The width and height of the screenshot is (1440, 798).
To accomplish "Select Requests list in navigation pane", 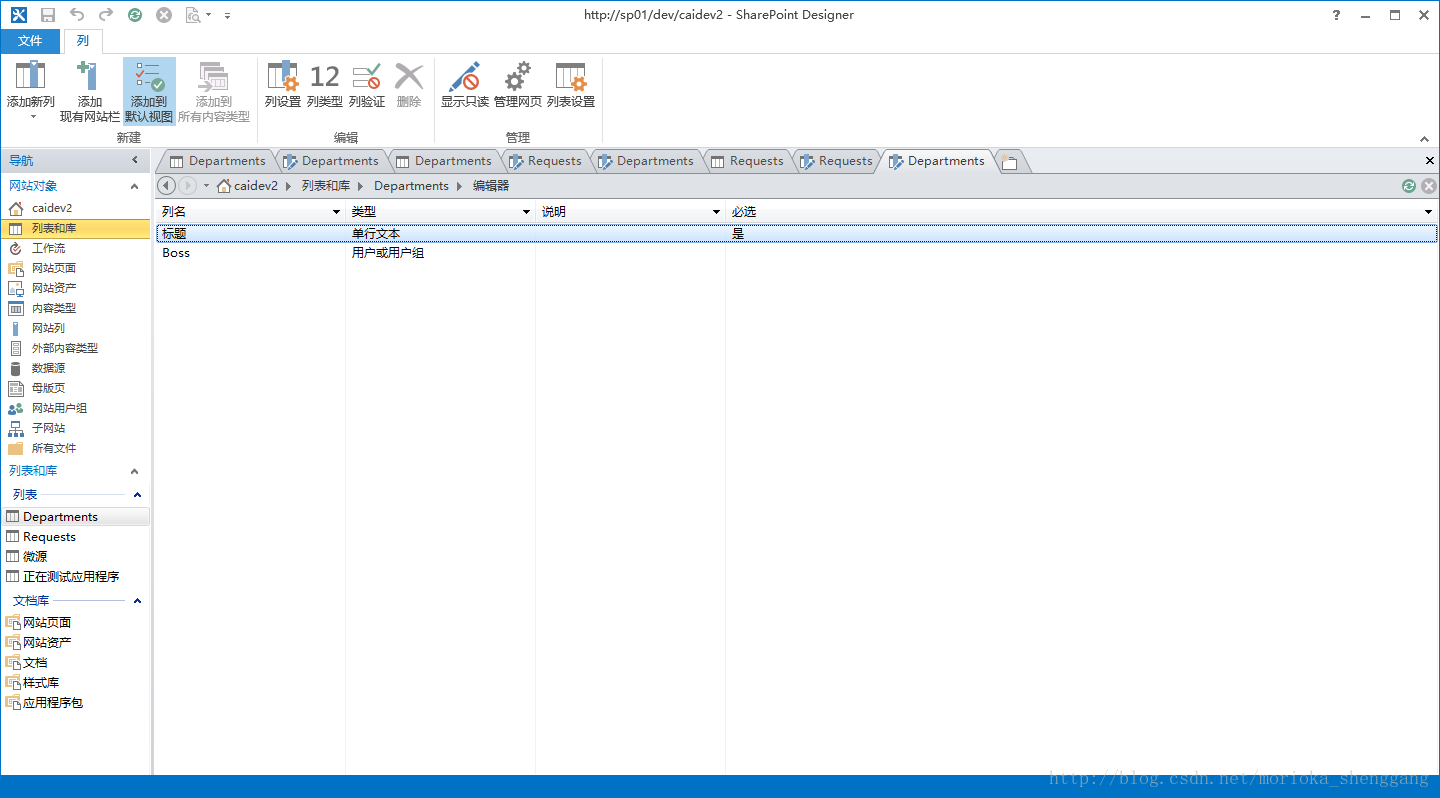I will pyautogui.click(x=49, y=537).
